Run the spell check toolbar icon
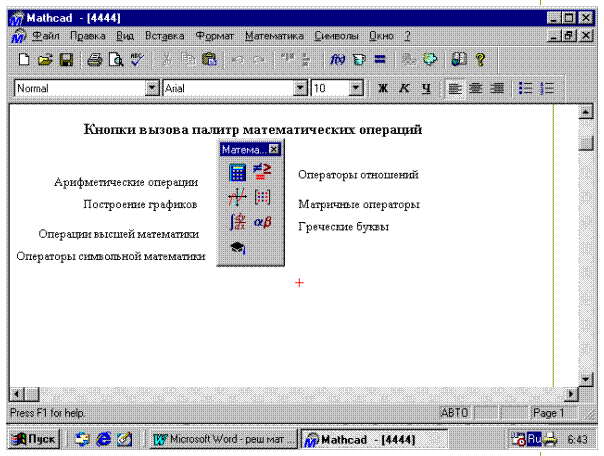604x456 pixels. (x=137, y=60)
